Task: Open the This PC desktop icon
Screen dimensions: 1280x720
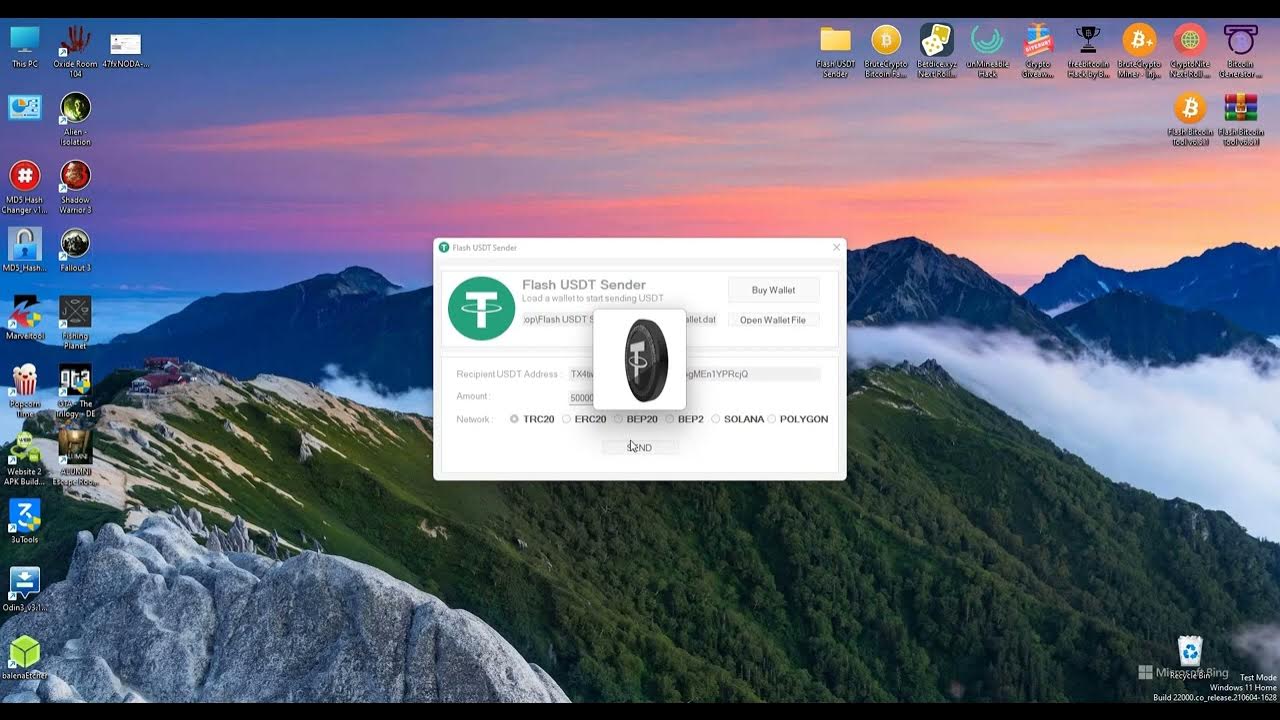Action: (25, 47)
